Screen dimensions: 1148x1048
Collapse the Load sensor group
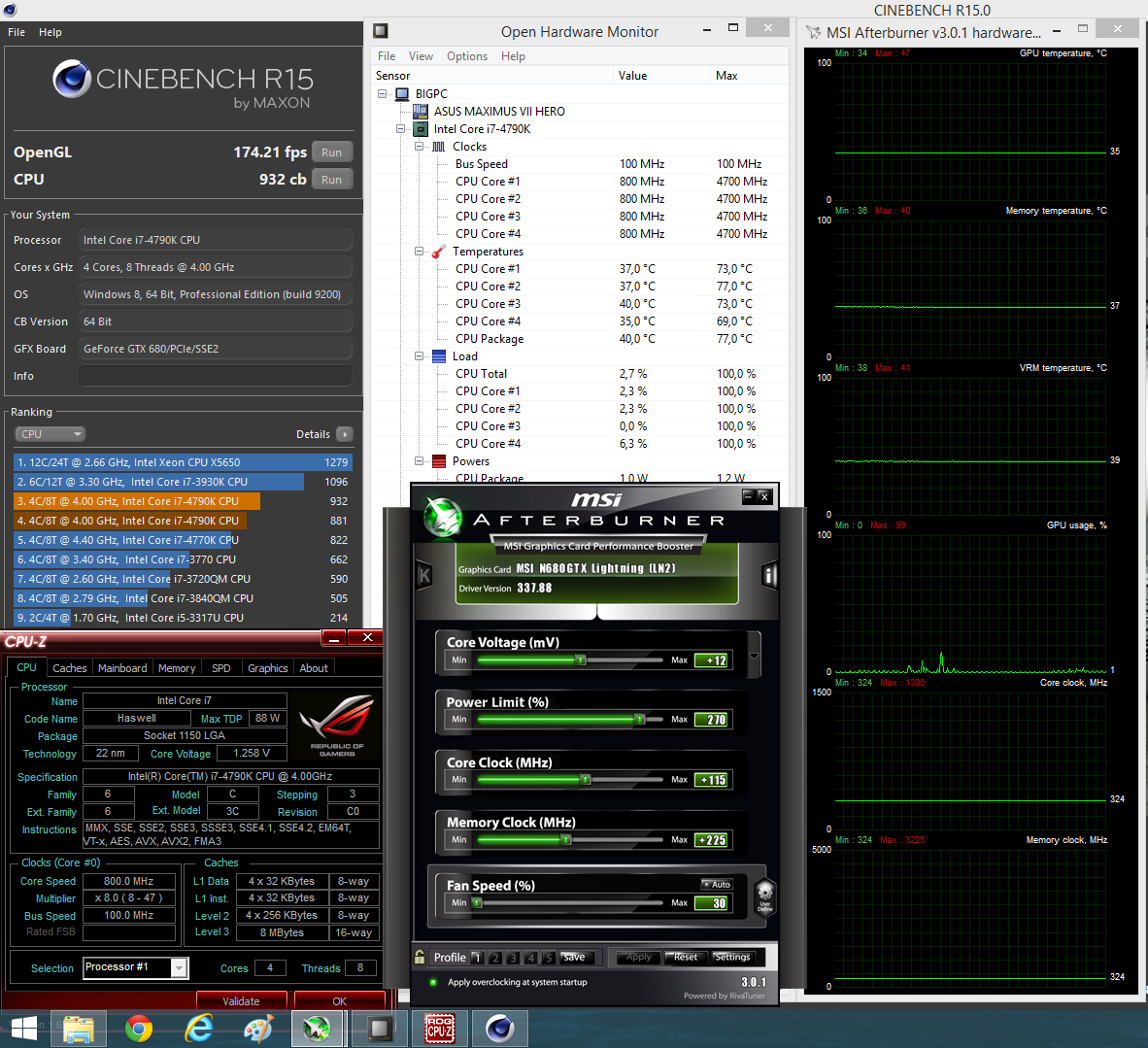[x=419, y=355]
